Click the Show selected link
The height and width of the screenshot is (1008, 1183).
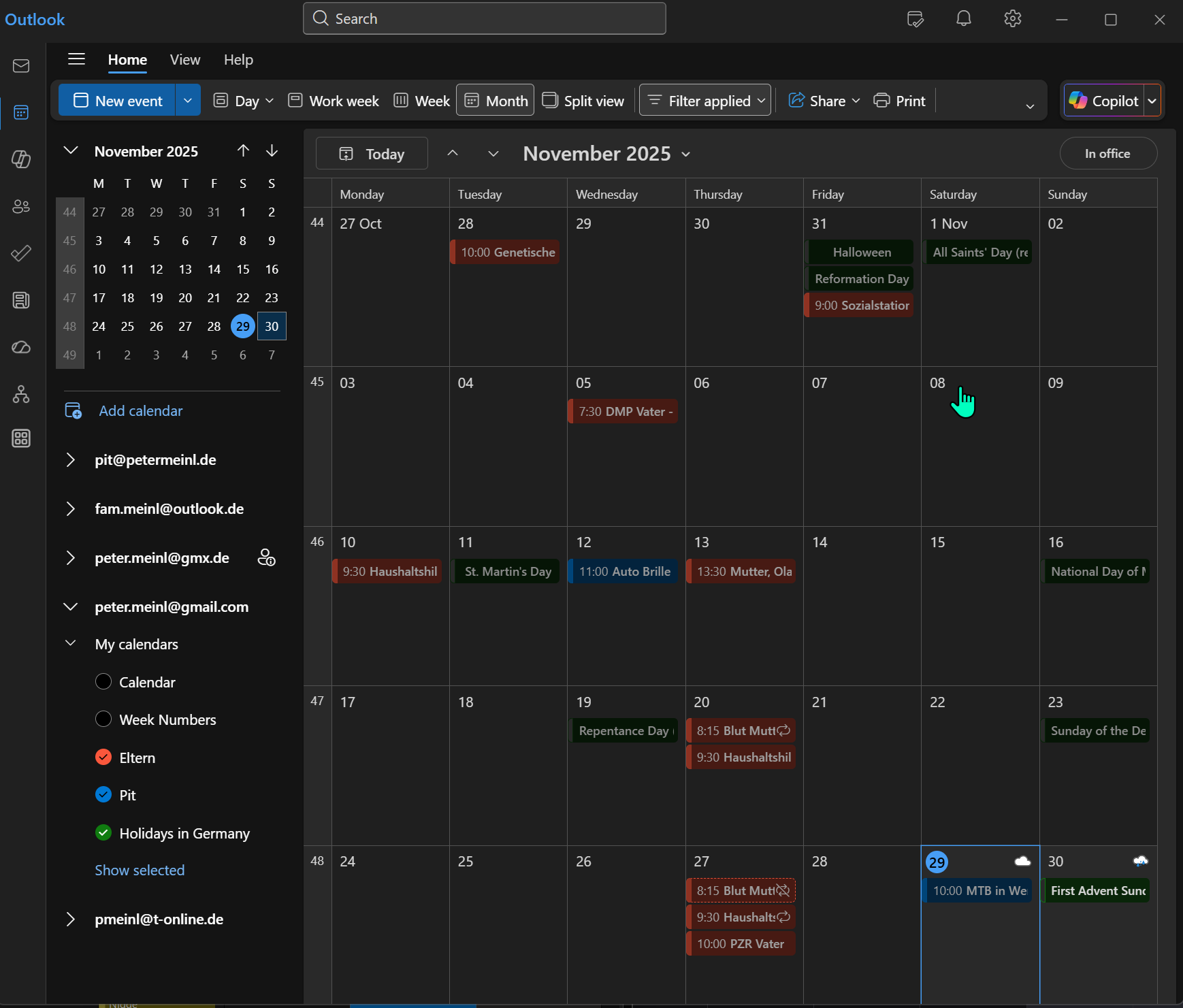click(140, 871)
